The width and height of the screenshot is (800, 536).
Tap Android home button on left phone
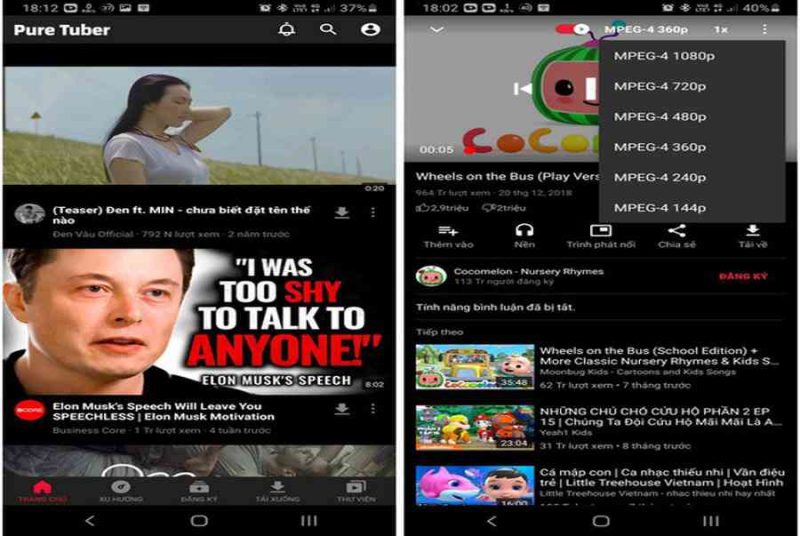(199, 521)
